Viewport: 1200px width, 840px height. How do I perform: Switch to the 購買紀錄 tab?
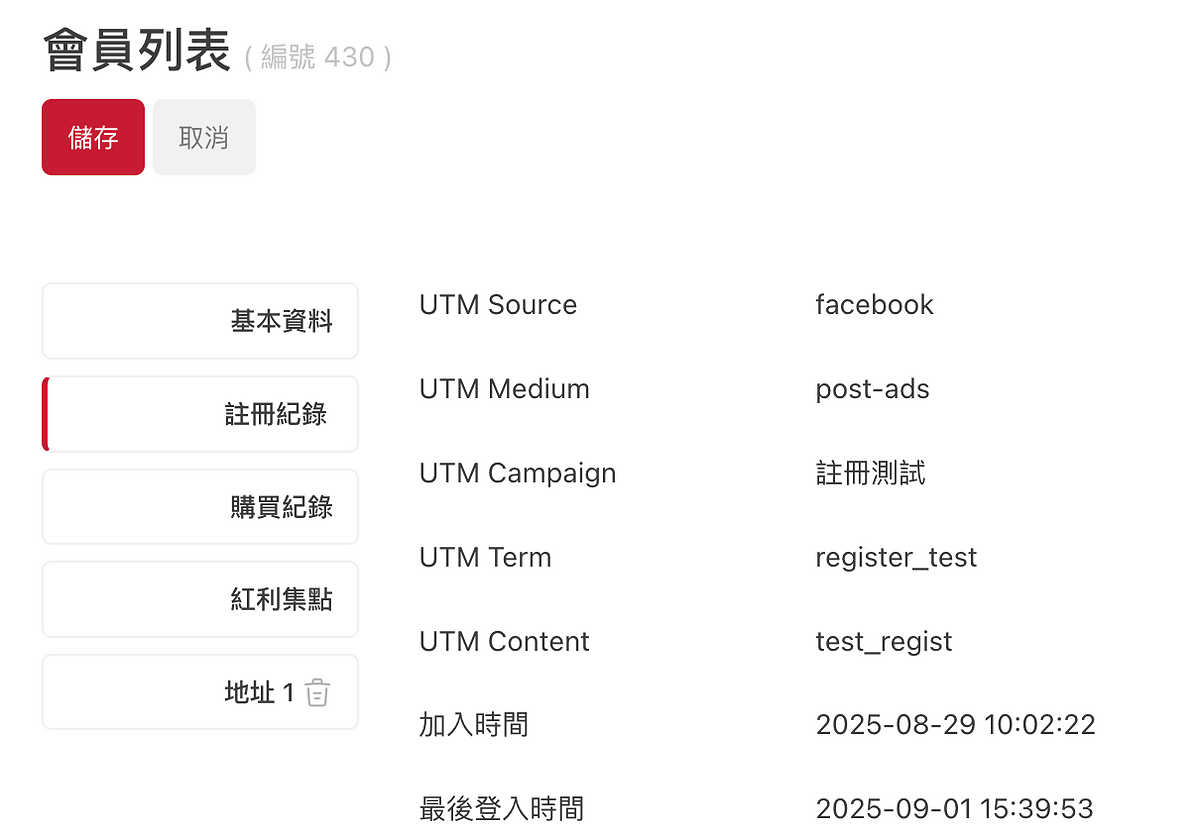(200, 507)
